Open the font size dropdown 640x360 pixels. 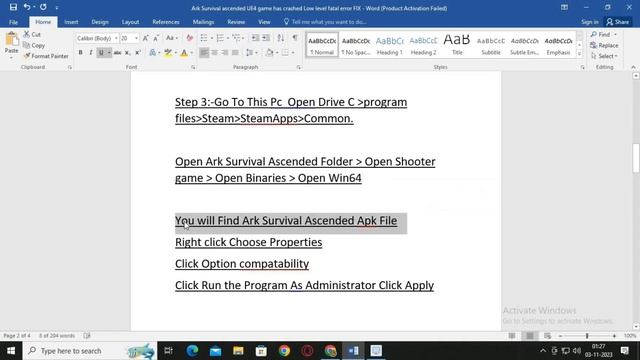pyautogui.click(x=136, y=38)
